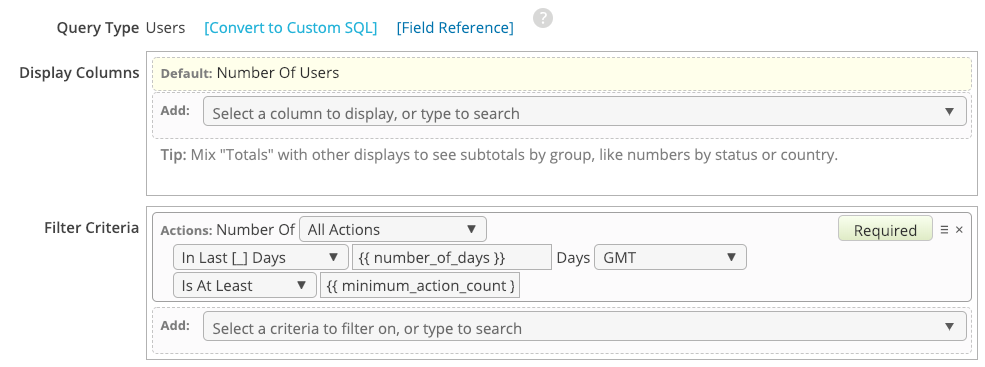Expand the Is At Least dropdown
Image resolution: width=985 pixels, height=367 pixels.
point(245,285)
